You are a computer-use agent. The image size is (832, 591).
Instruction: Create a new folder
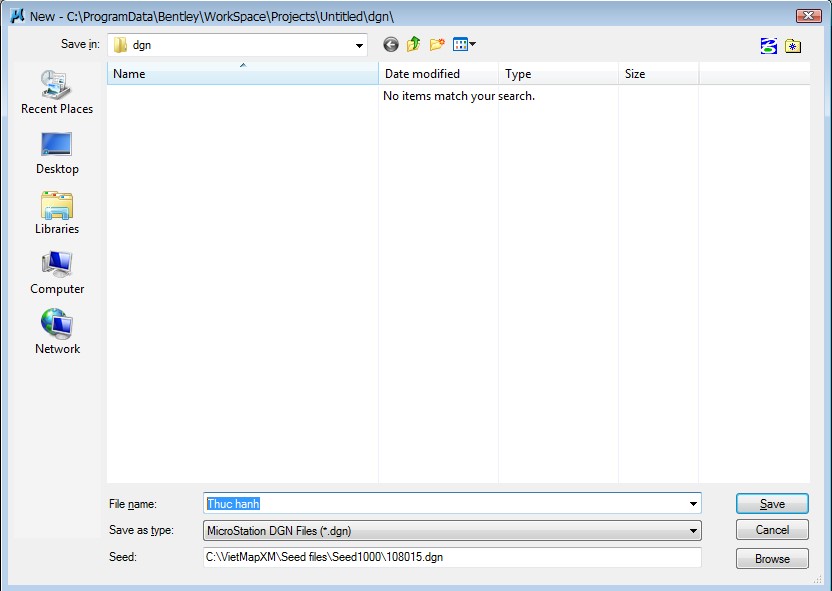tap(437, 45)
